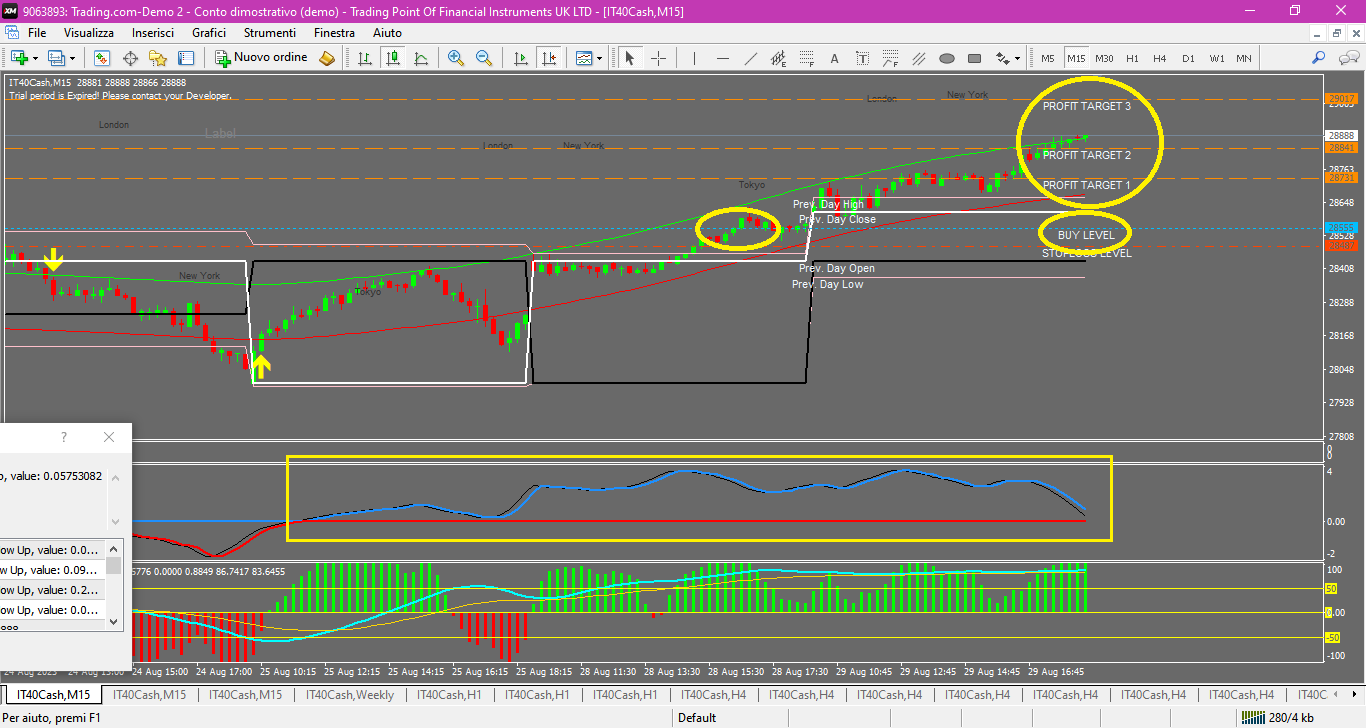
Task: Open the Strumenti menu
Action: click(x=270, y=33)
